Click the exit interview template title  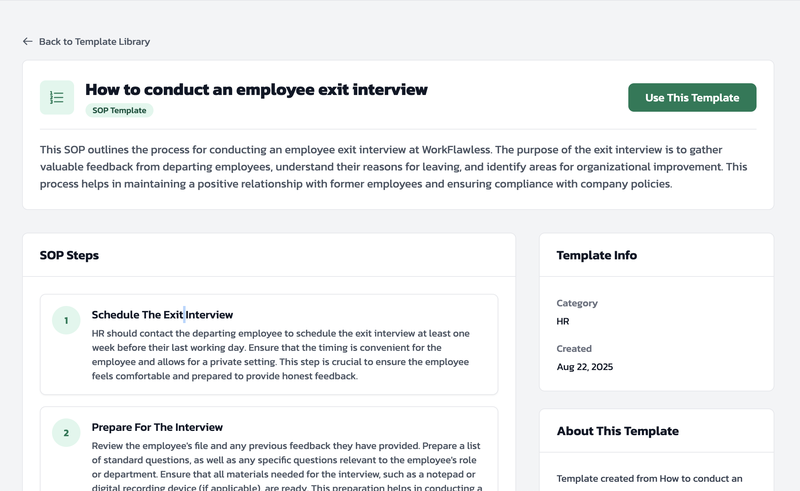pos(256,90)
